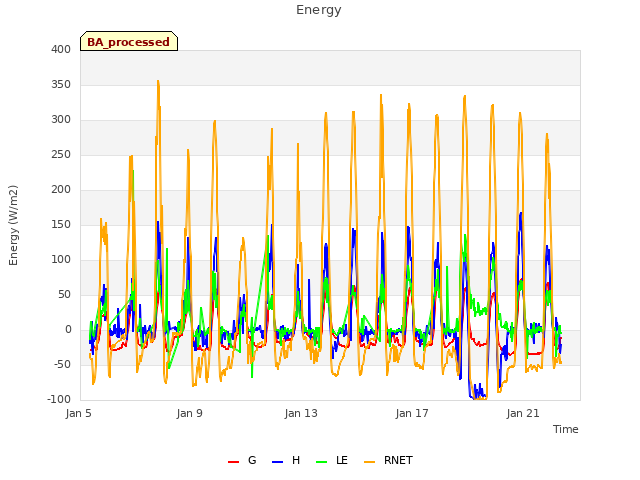Viewport: 640px width, 480px height.
Task: Click the 250 y-axis tick label
Action: point(61,155)
